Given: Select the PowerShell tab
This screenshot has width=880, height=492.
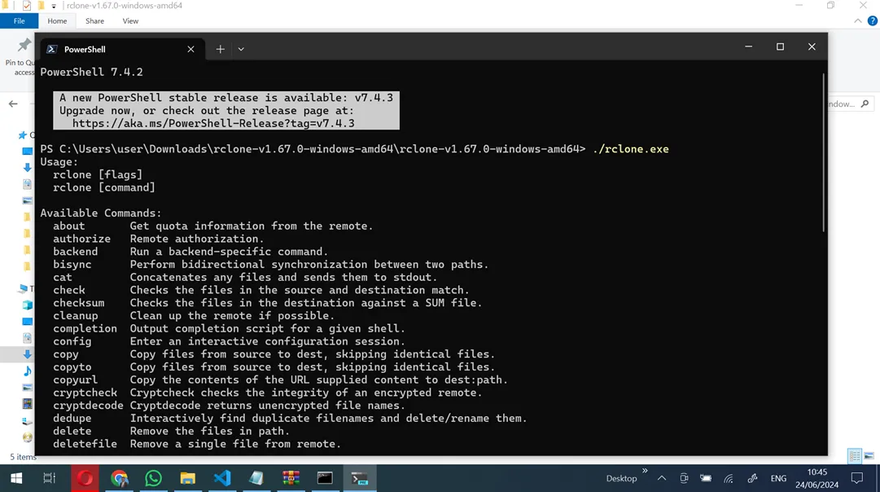Looking at the screenshot, I should tap(121, 49).
